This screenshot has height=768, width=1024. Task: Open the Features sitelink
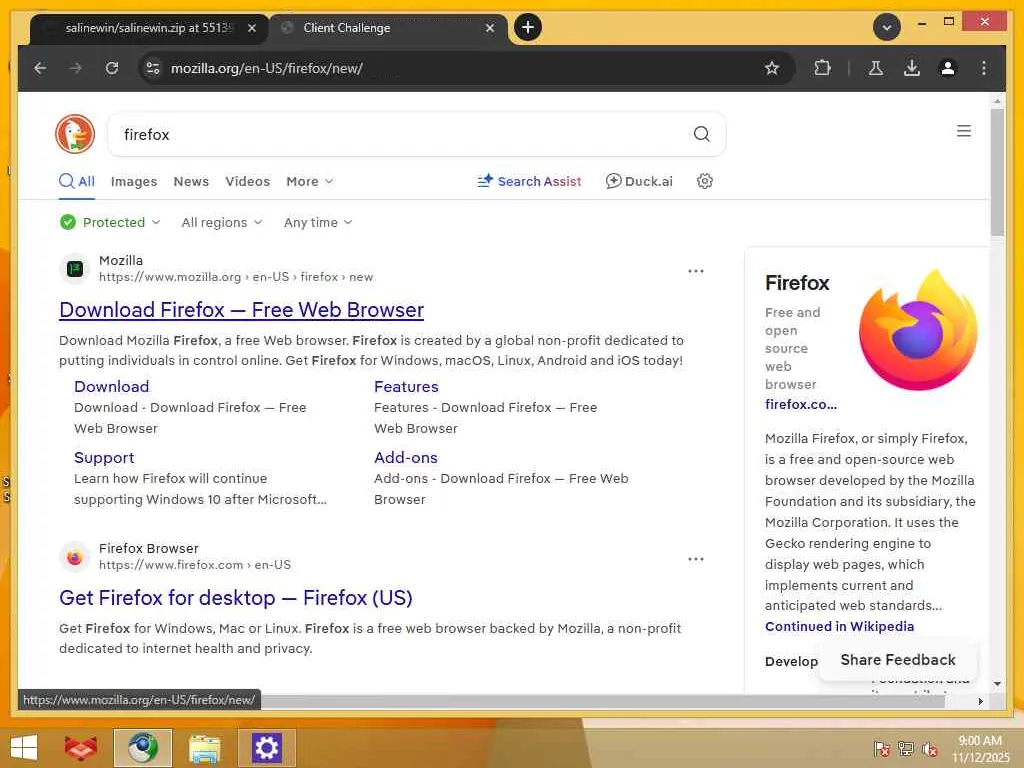406,387
